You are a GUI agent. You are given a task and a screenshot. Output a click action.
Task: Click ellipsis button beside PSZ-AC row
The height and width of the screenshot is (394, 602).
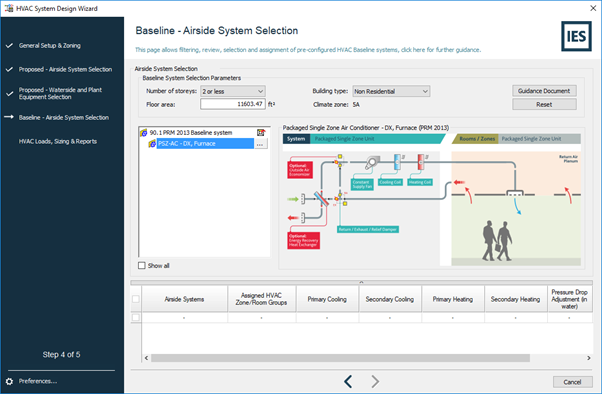tap(260, 144)
